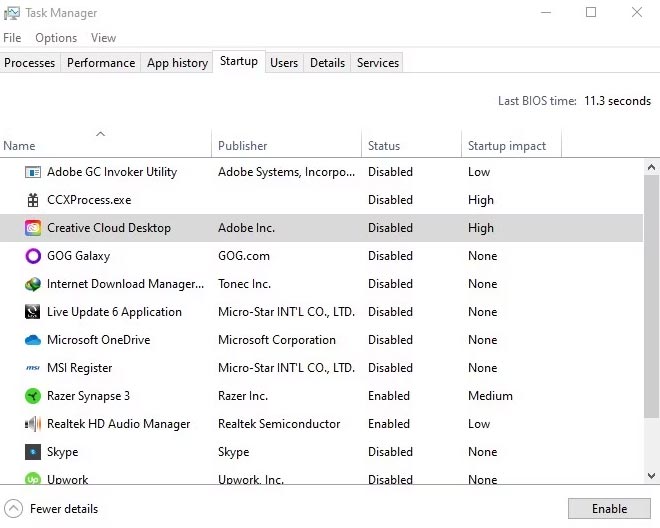Click the Enabled status of Razer Synapse 3
The height and width of the screenshot is (528, 660).
coord(389,396)
